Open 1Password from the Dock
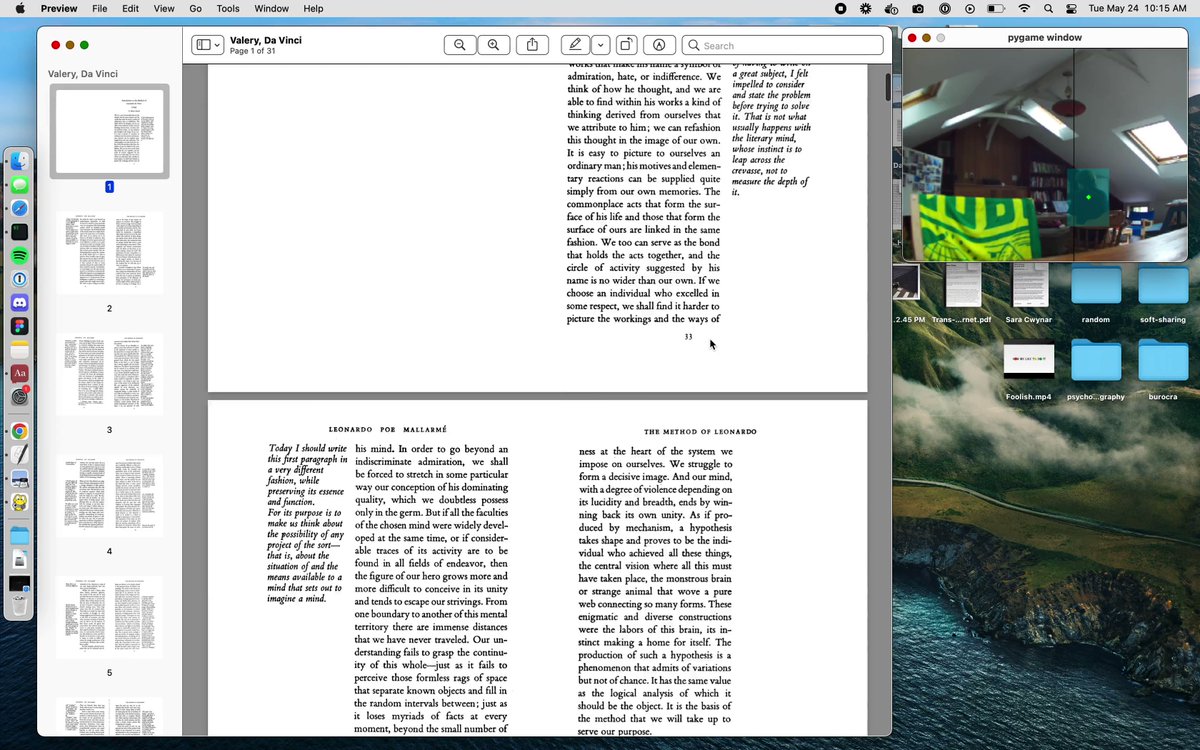Viewport: 1200px width, 750px height. coord(19,279)
